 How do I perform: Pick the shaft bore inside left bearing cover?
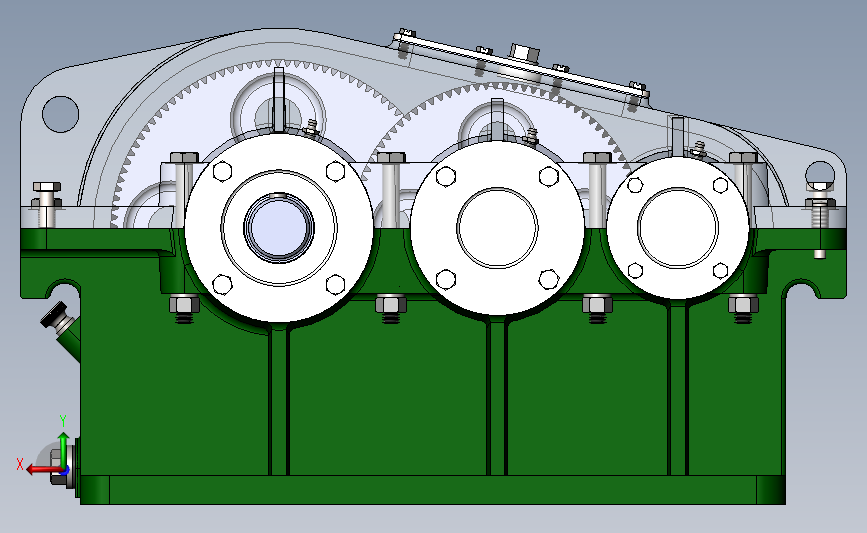[x=279, y=227]
